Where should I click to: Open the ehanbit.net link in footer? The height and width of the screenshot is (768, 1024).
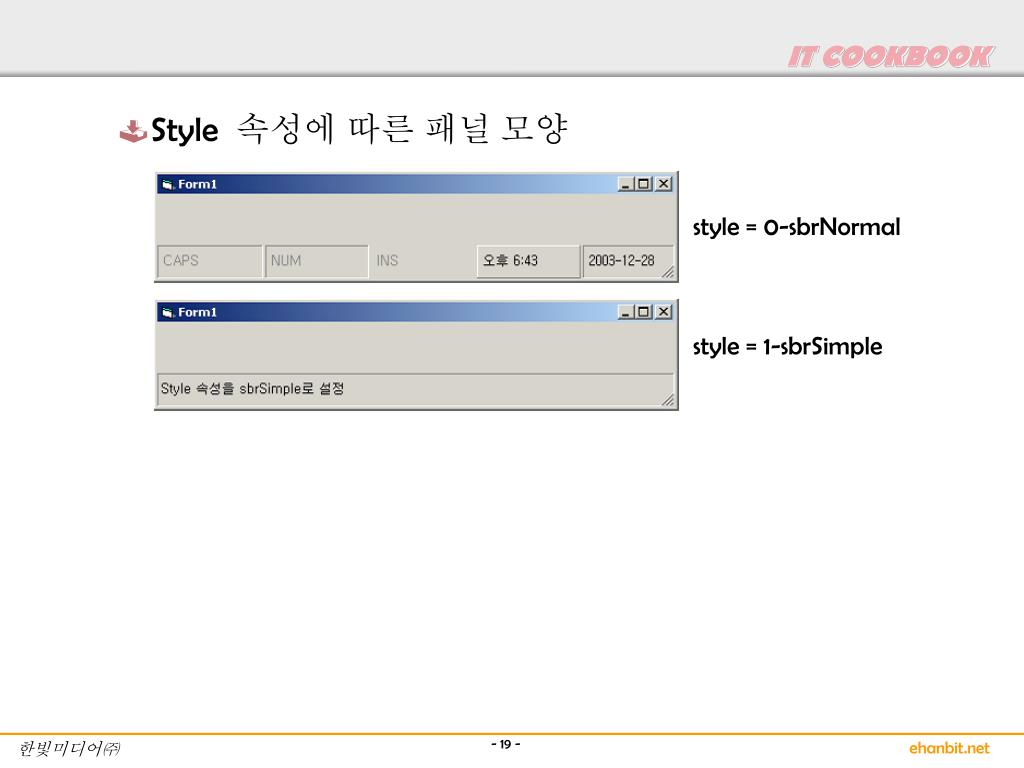pos(949,748)
